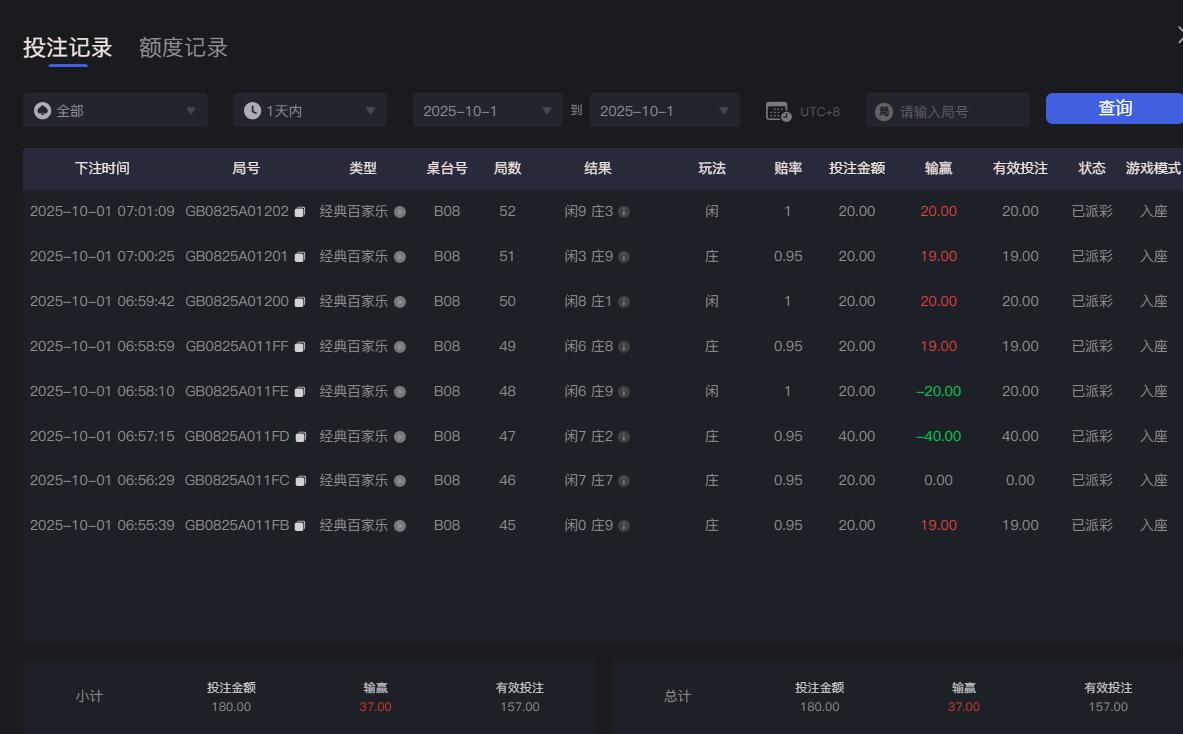Image resolution: width=1183 pixels, height=734 pixels.
Task: Open the start date 2025-10-1 dropdown
Action: click(487, 110)
